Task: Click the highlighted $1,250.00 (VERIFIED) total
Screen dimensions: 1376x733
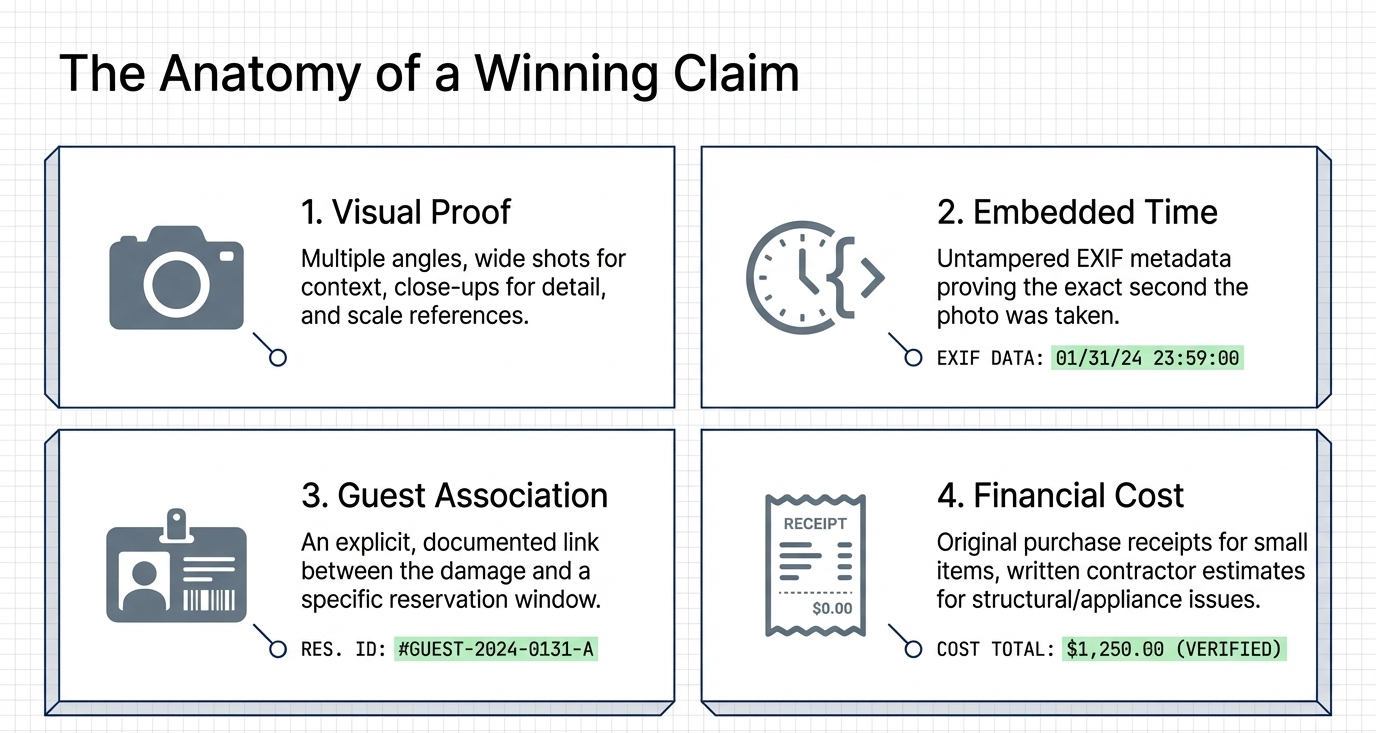Action: [1174, 649]
